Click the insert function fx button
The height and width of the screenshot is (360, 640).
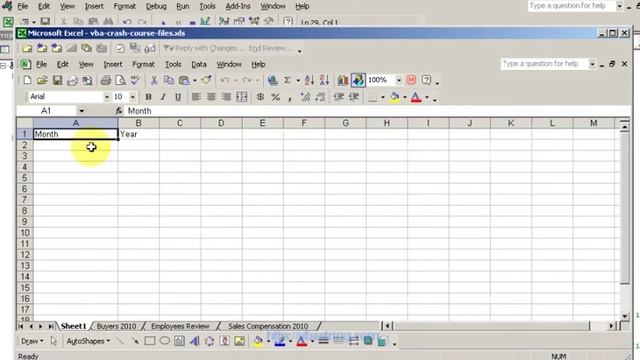(118, 111)
